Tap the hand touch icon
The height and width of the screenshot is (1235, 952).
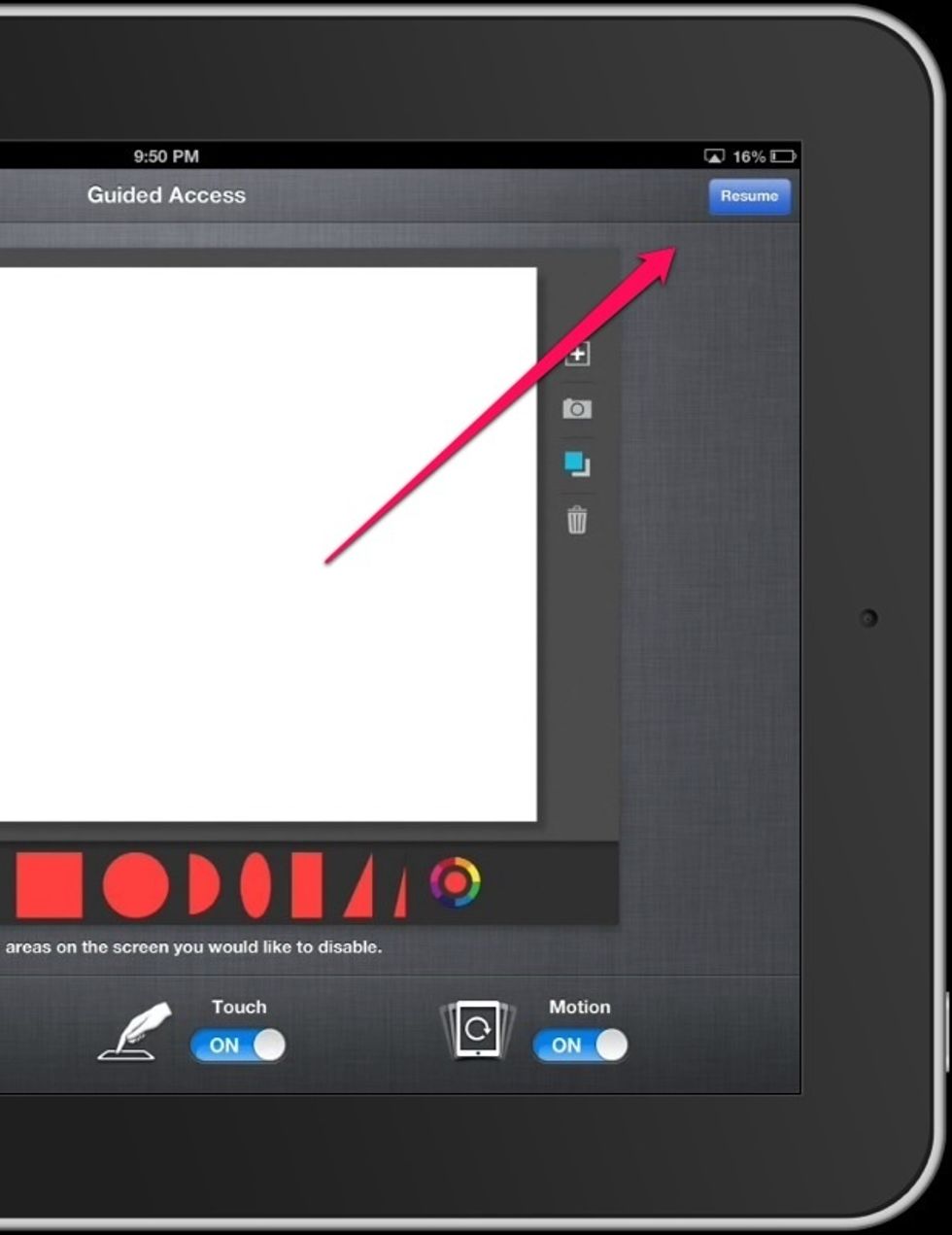[x=135, y=1032]
